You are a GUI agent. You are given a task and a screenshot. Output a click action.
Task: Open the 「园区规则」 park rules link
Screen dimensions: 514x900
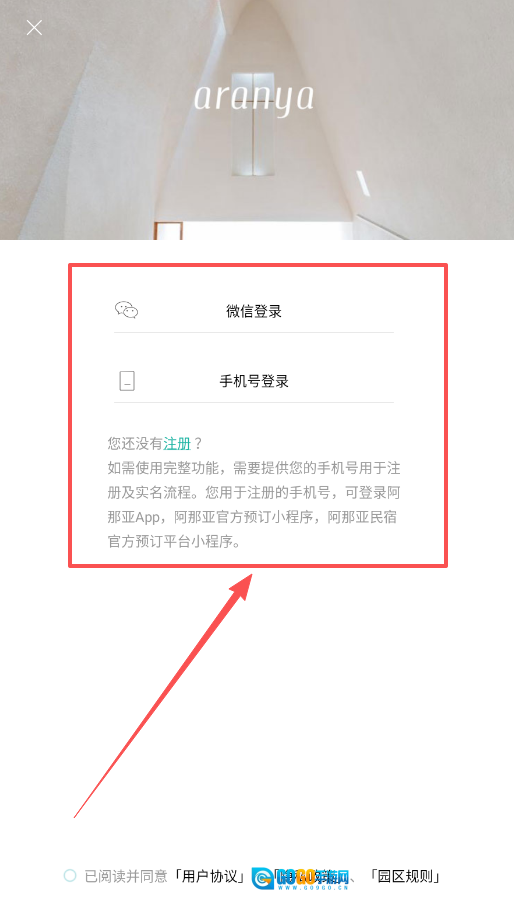click(406, 876)
